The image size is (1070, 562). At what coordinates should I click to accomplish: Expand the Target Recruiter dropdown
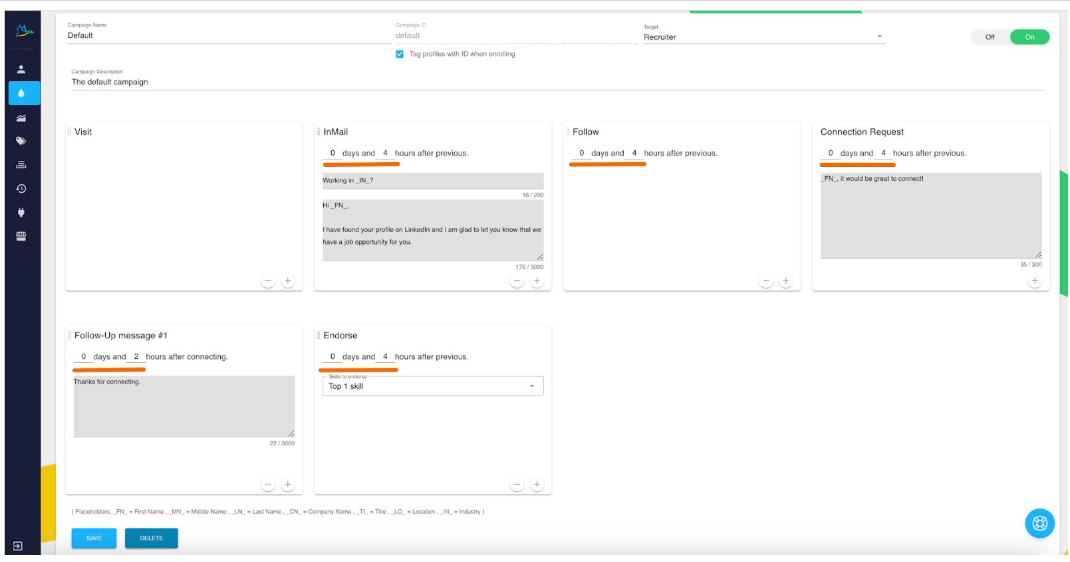[764, 37]
